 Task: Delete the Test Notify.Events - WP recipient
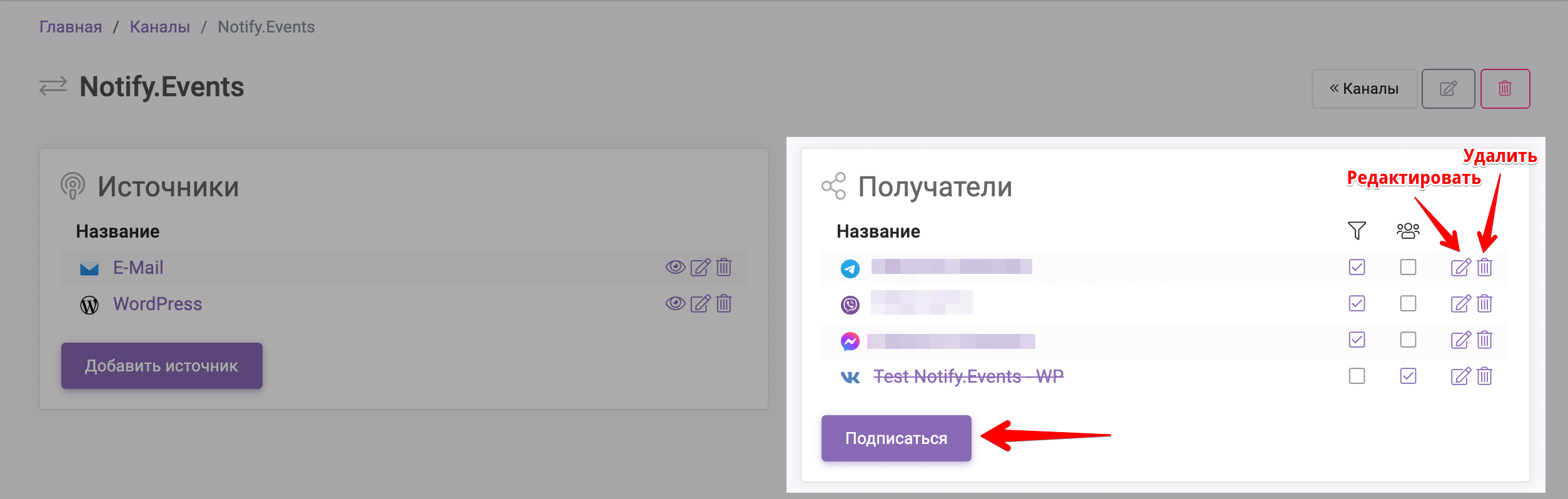1485,376
